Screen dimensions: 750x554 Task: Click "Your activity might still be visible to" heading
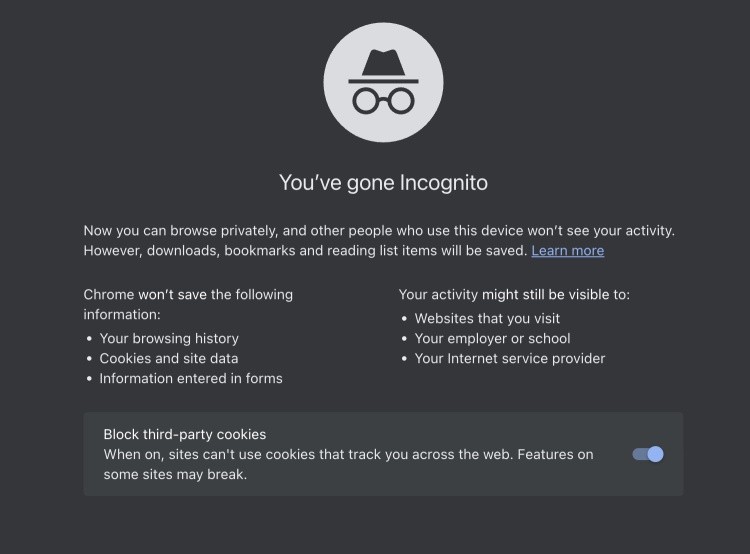514,294
